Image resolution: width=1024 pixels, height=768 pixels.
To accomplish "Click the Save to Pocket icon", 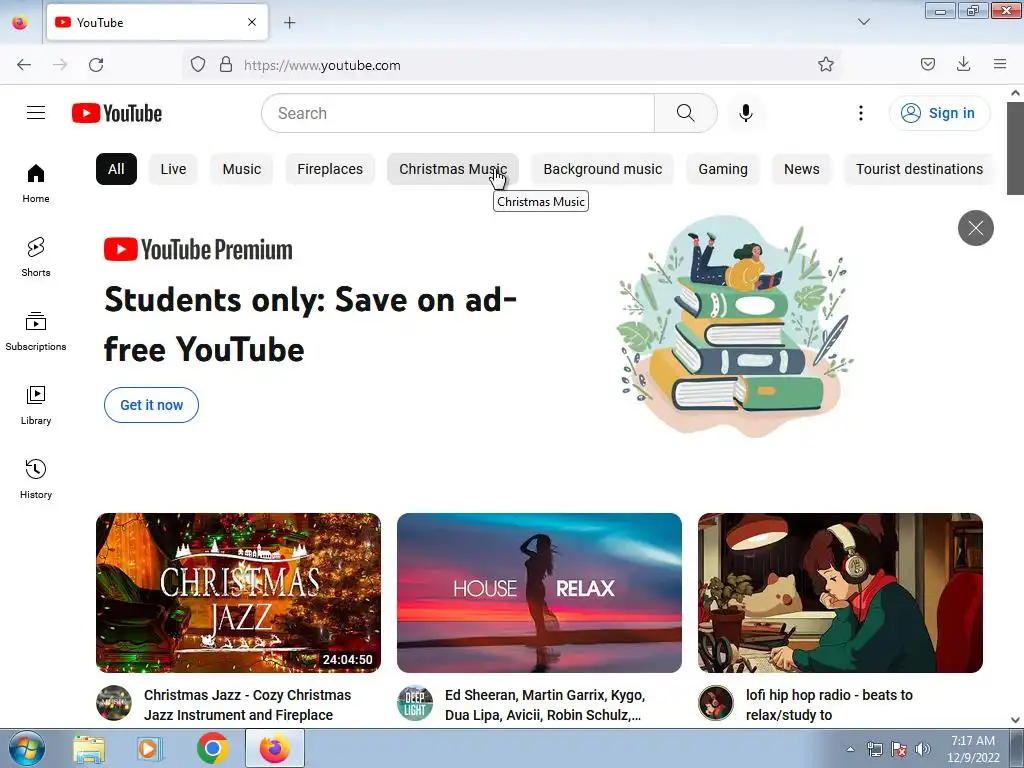I will coord(927,65).
